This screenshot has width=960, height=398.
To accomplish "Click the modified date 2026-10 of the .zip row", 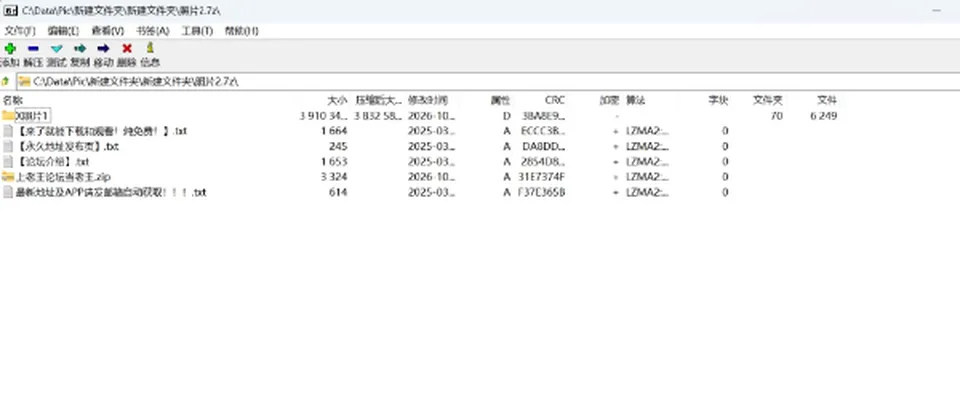I will click(x=432, y=177).
